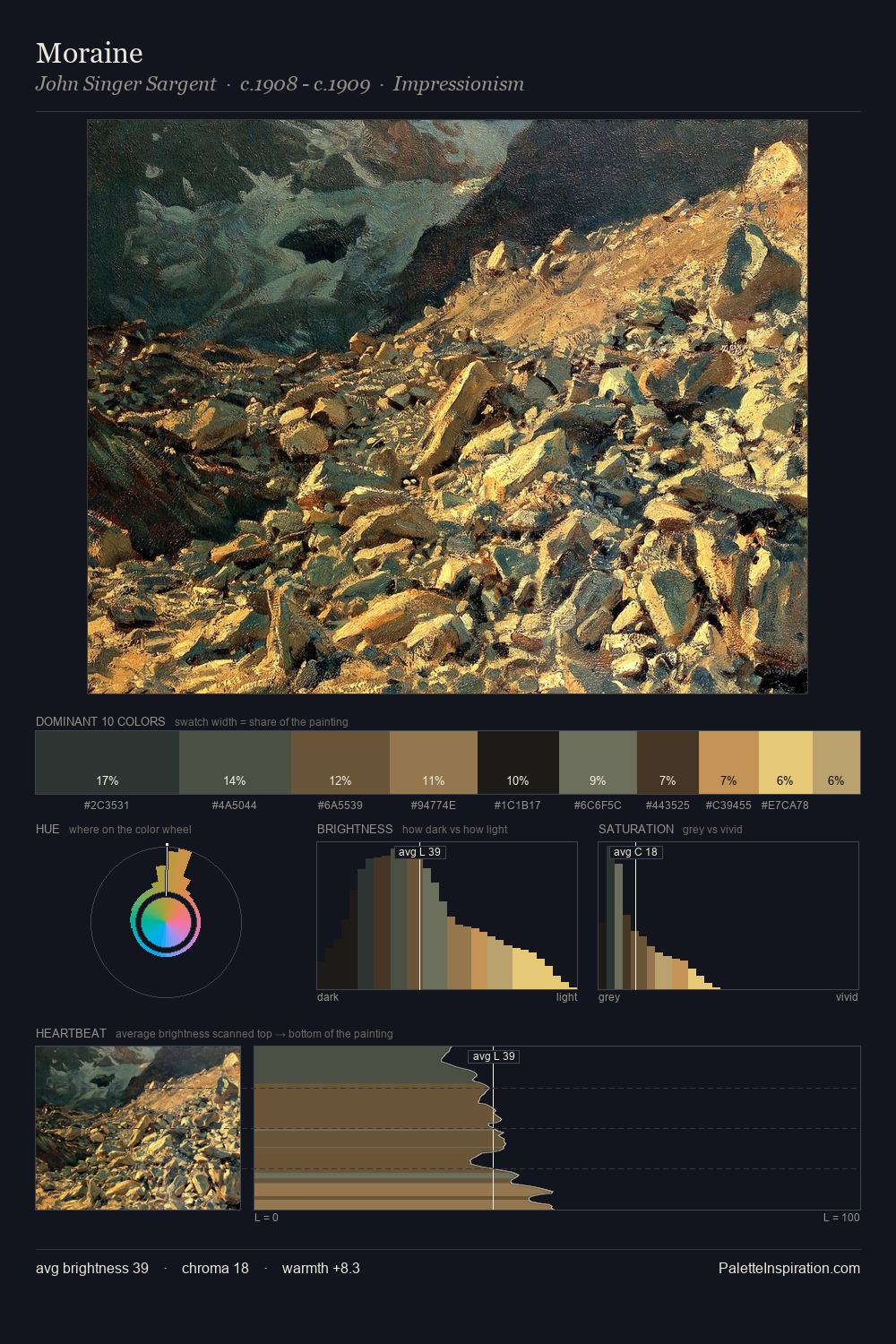
Task: Click 'chroma 18' in the footer
Action: [x=215, y=1269]
